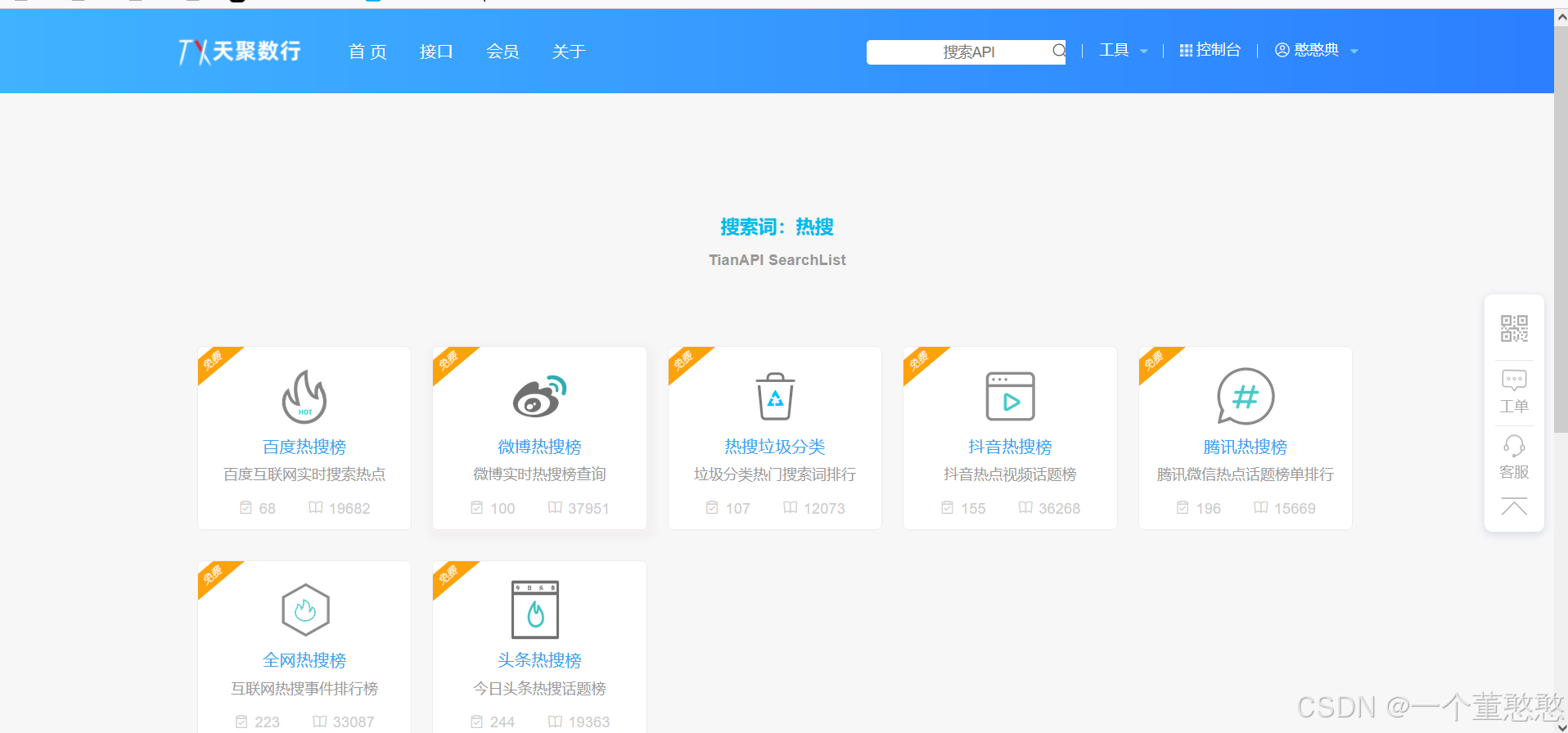Click the book icon beside 37951
1568x733 pixels.
coord(555,507)
